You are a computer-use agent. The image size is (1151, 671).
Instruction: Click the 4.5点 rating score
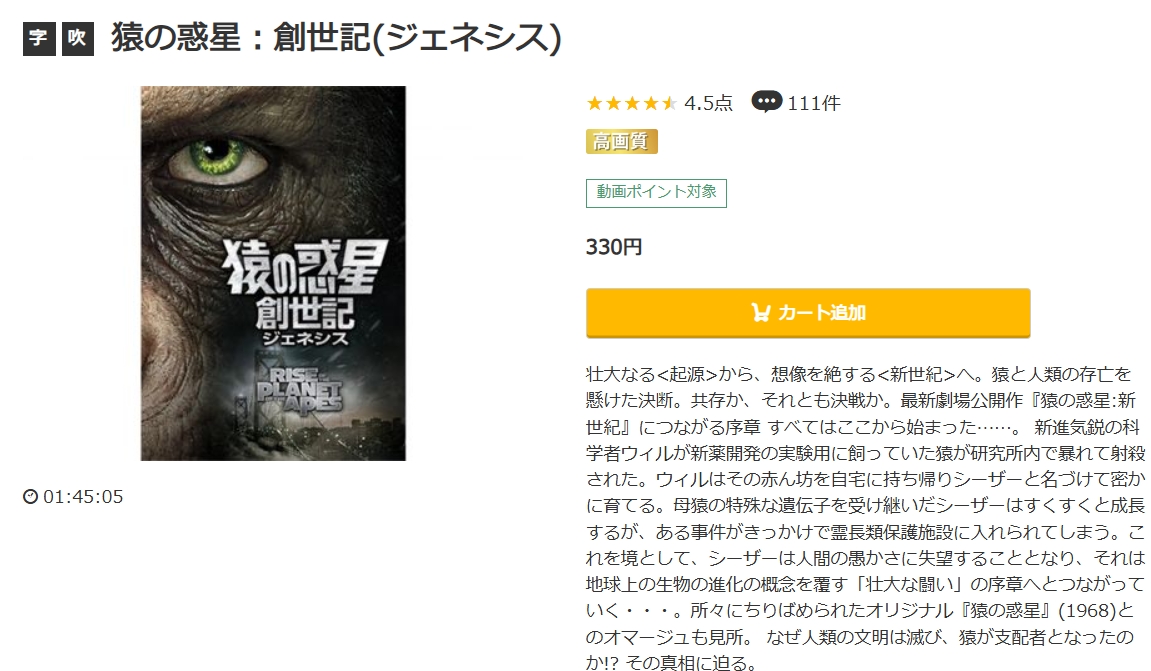coord(708,104)
